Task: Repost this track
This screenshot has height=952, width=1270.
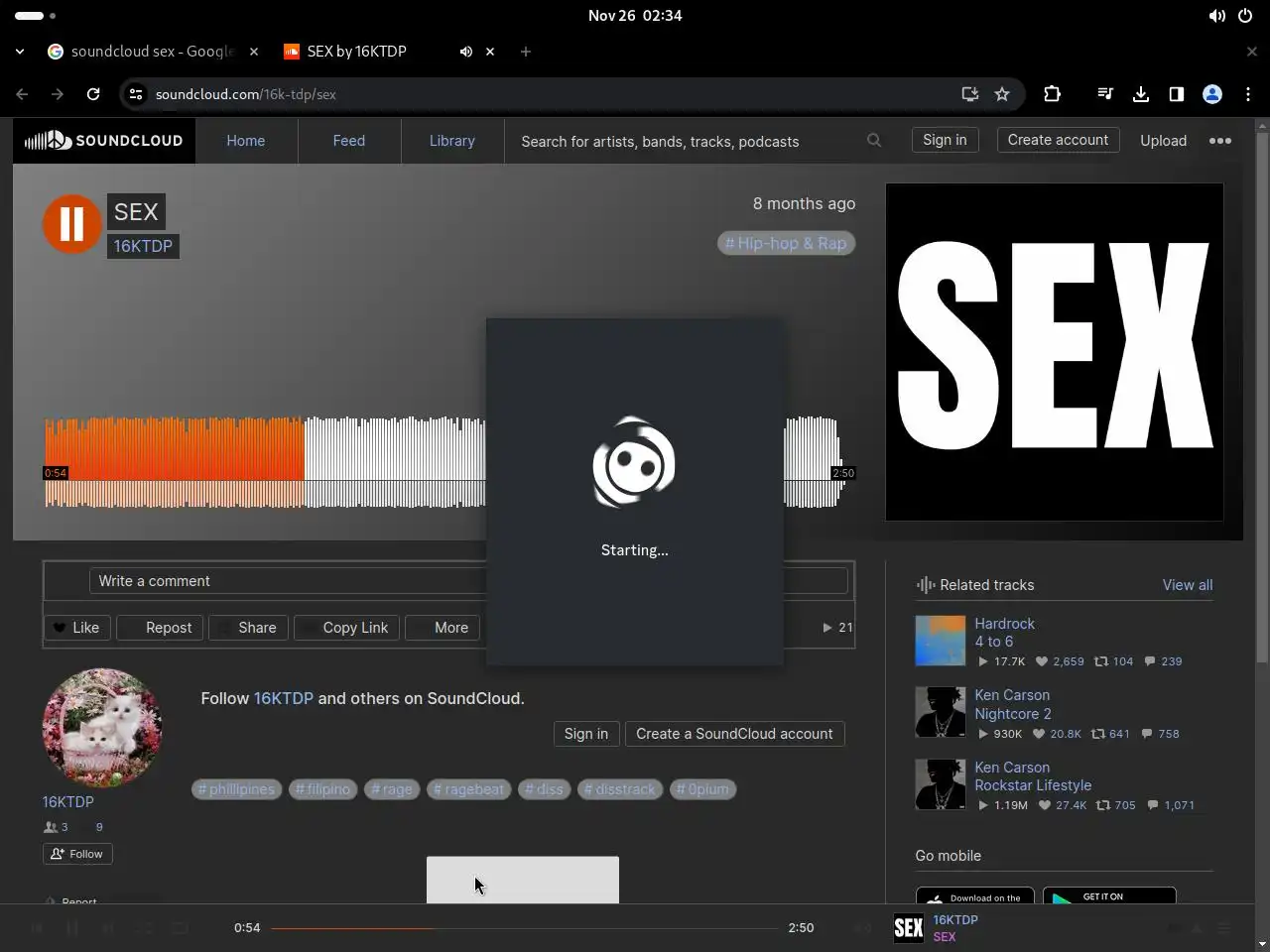Action: pos(161,628)
